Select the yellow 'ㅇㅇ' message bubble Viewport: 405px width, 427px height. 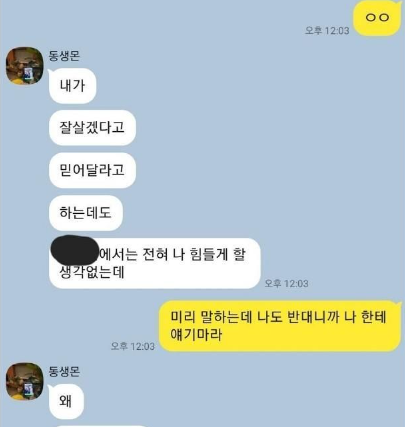point(377,18)
